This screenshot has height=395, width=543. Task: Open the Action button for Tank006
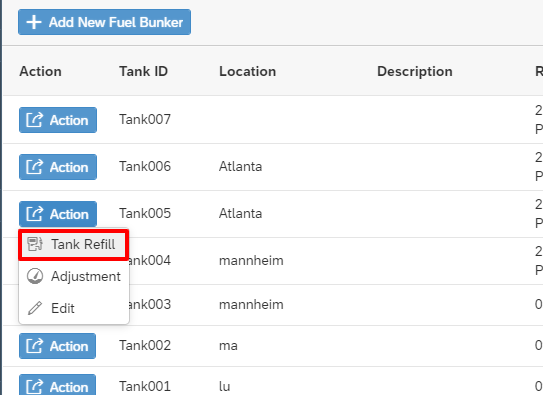58,167
